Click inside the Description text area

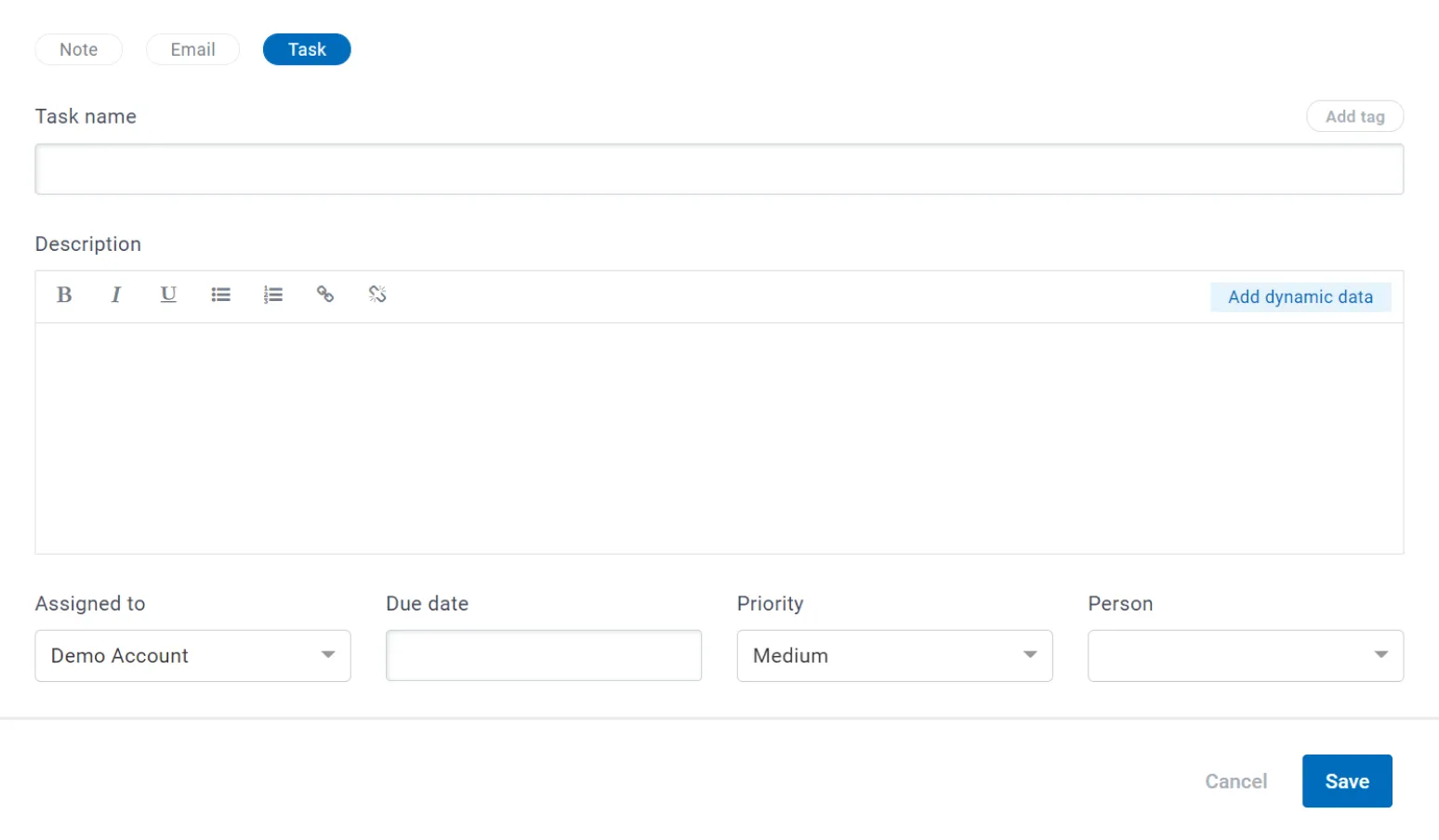tap(719, 438)
